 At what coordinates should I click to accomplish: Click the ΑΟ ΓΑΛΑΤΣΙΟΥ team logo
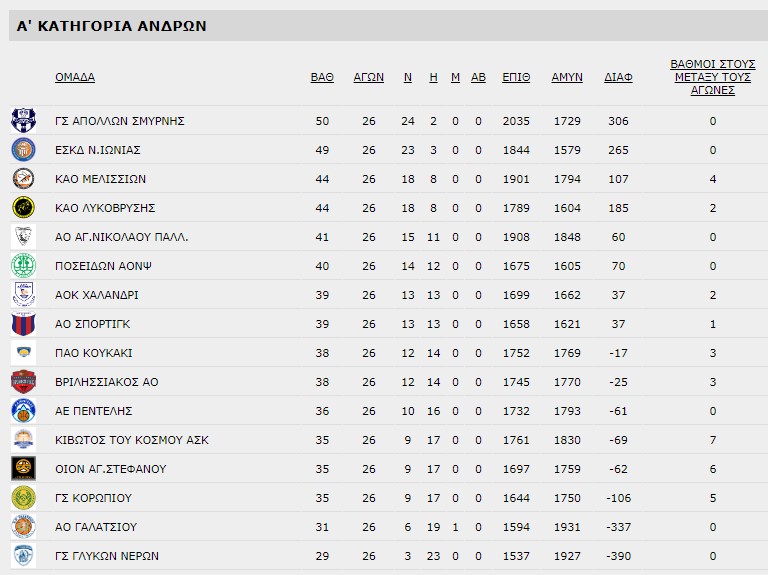pos(23,527)
